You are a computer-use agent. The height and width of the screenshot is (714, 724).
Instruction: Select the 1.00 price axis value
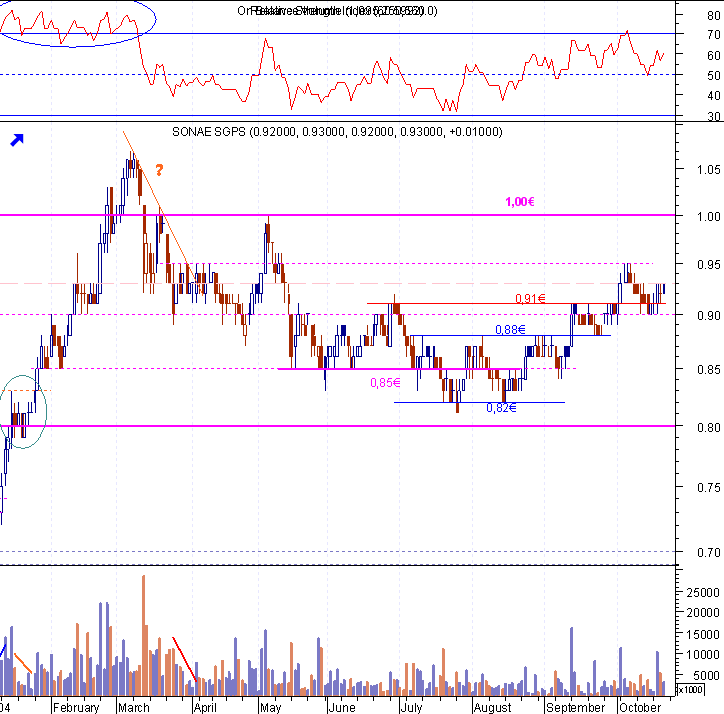click(x=709, y=216)
